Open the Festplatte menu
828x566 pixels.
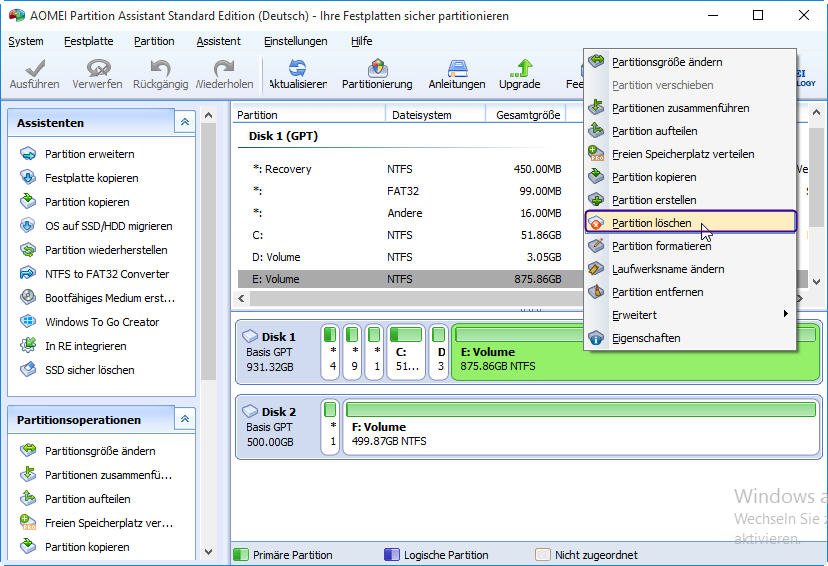pyautogui.click(x=89, y=41)
